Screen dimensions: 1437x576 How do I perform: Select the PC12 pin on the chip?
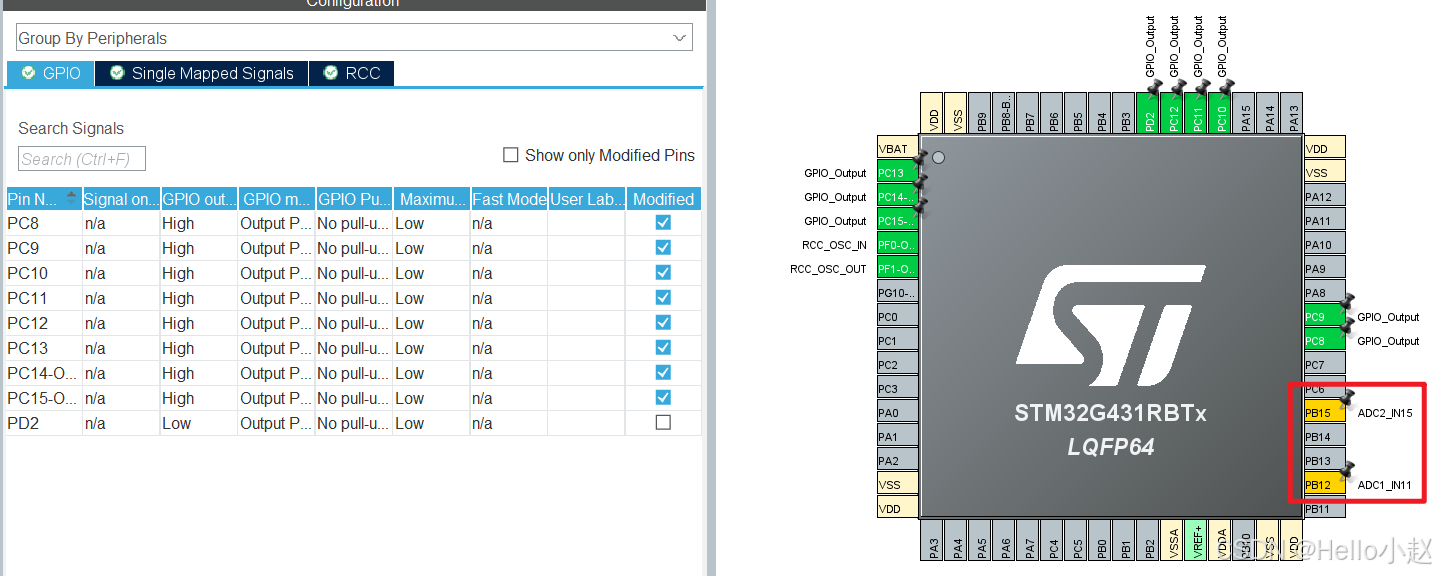point(1173,113)
